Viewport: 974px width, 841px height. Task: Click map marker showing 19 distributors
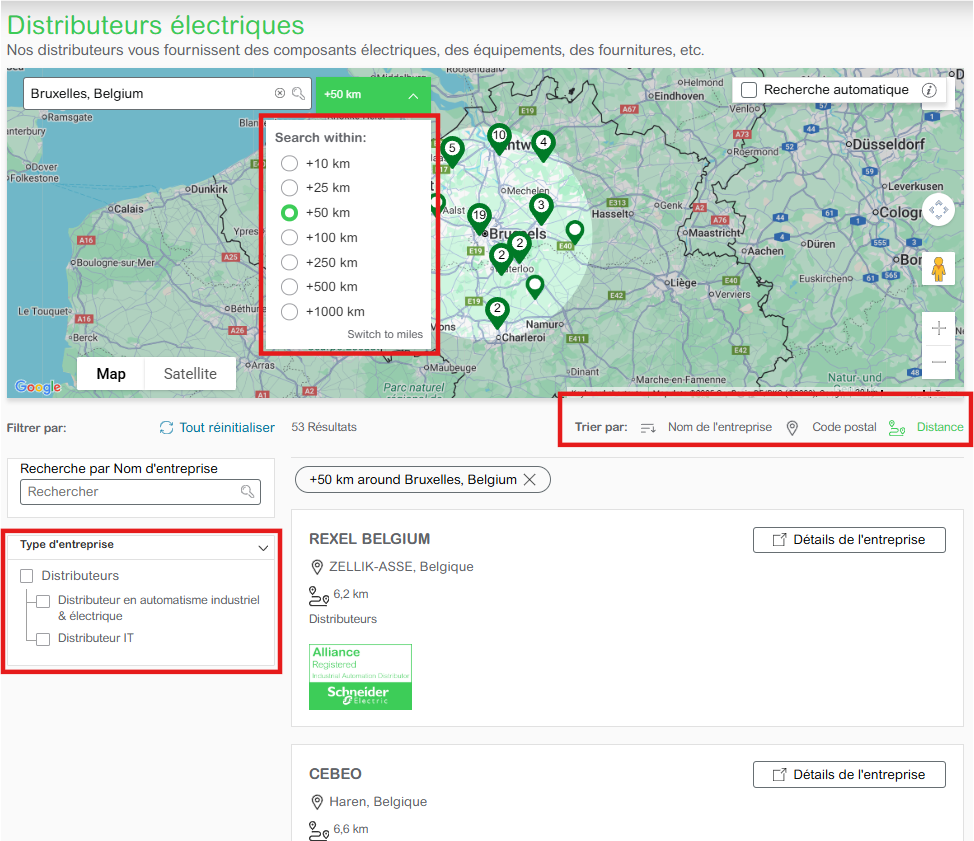[x=479, y=219]
